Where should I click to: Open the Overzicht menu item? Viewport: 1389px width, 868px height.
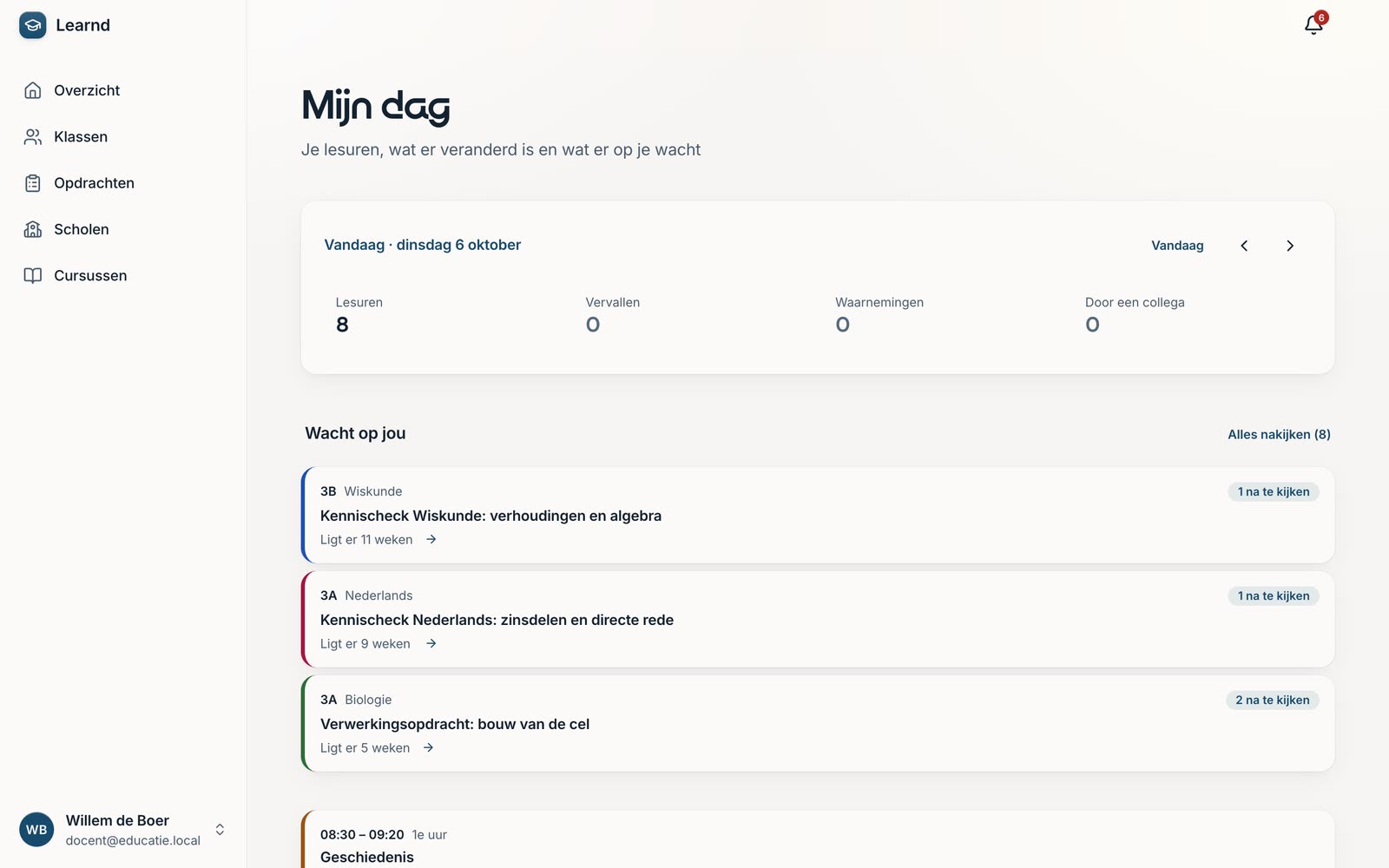(x=123, y=90)
